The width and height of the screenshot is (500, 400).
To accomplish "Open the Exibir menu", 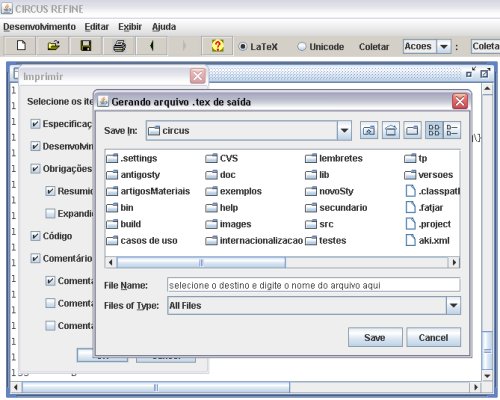I will [130, 27].
